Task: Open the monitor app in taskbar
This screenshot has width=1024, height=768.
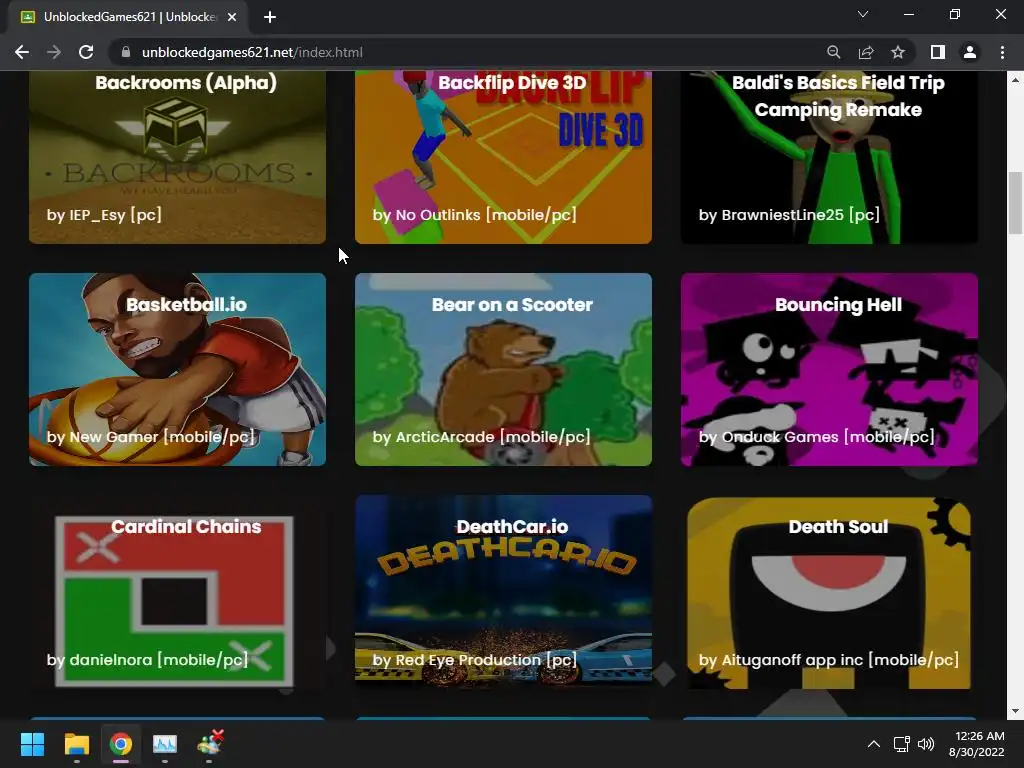Action: coord(165,744)
